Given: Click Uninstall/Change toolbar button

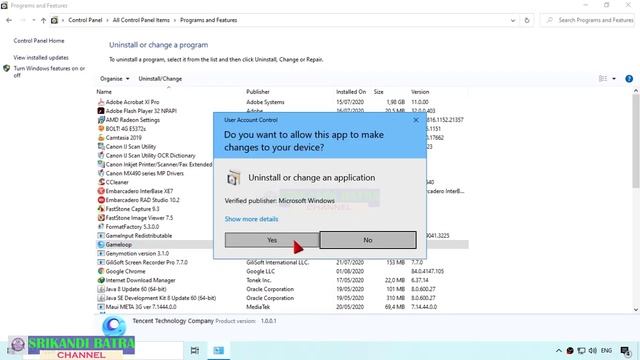Looking at the screenshot, I should [x=160, y=79].
